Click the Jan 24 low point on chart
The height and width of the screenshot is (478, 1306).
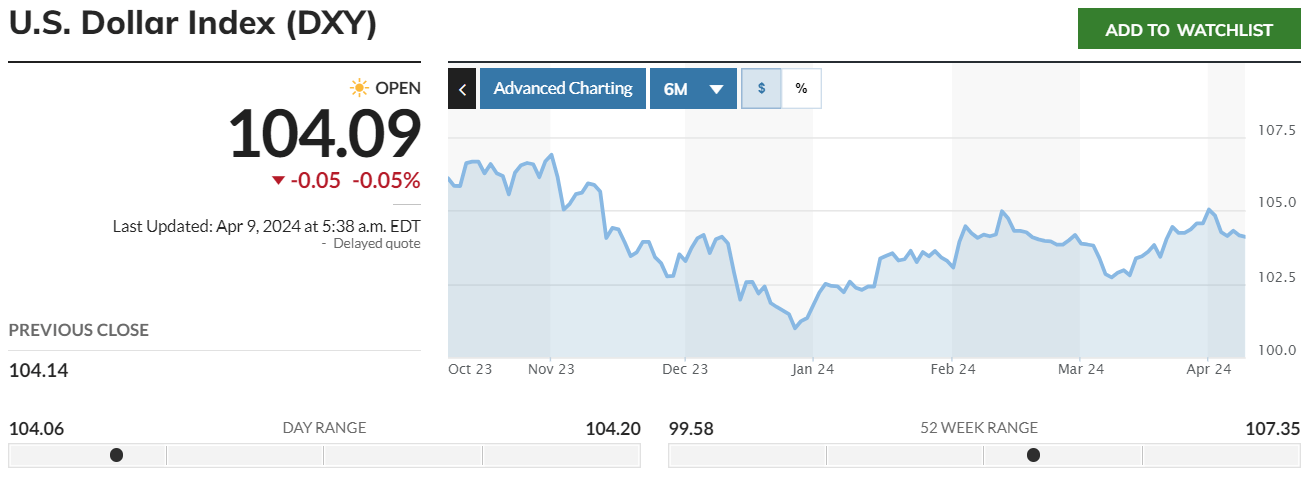point(795,327)
